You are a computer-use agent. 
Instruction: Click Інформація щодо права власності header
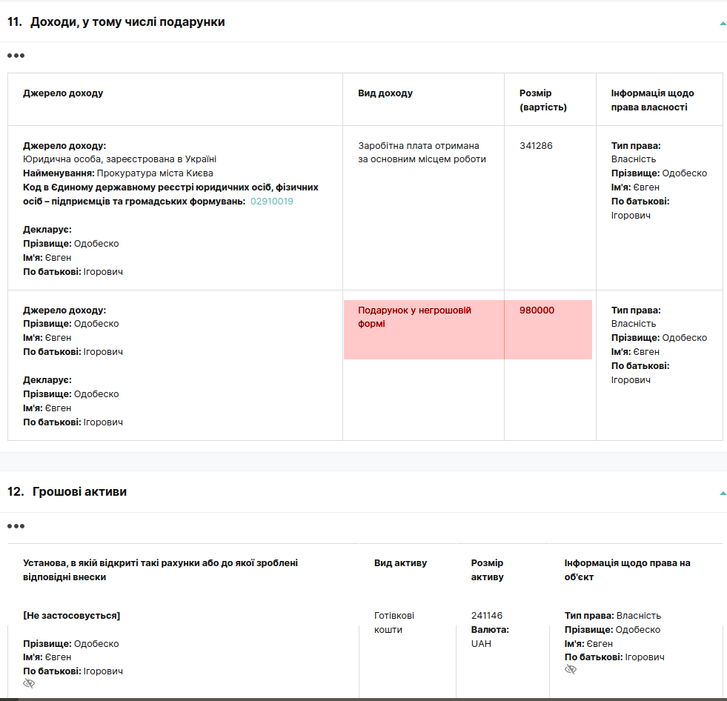click(652, 100)
